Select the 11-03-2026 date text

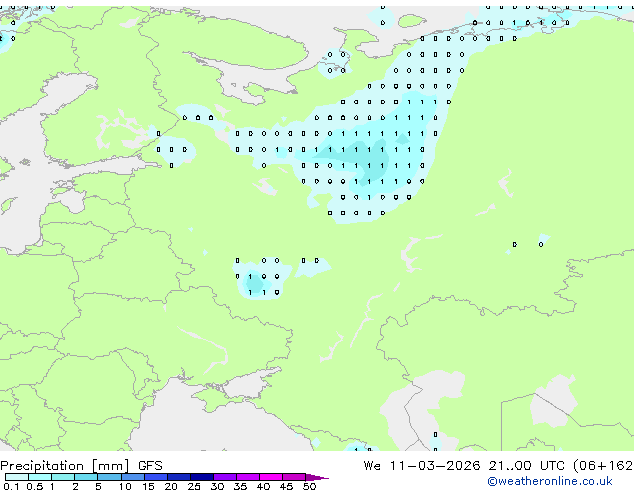(435, 466)
